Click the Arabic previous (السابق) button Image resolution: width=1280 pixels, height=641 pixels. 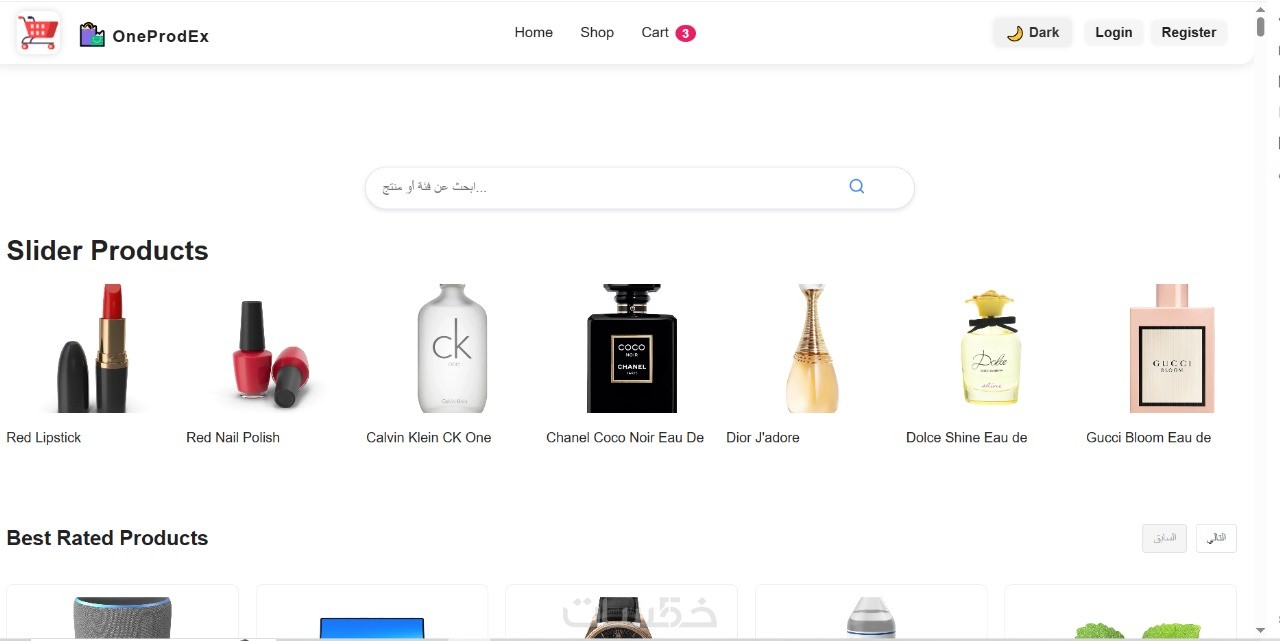click(x=1164, y=538)
